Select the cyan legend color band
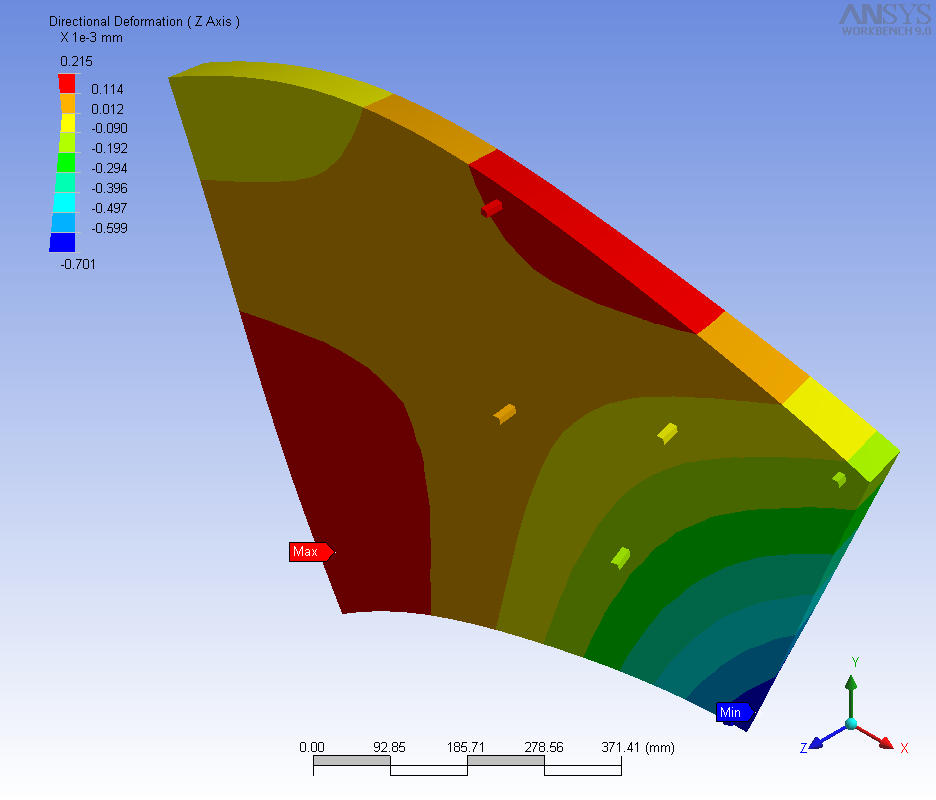936x800 pixels. click(x=64, y=203)
